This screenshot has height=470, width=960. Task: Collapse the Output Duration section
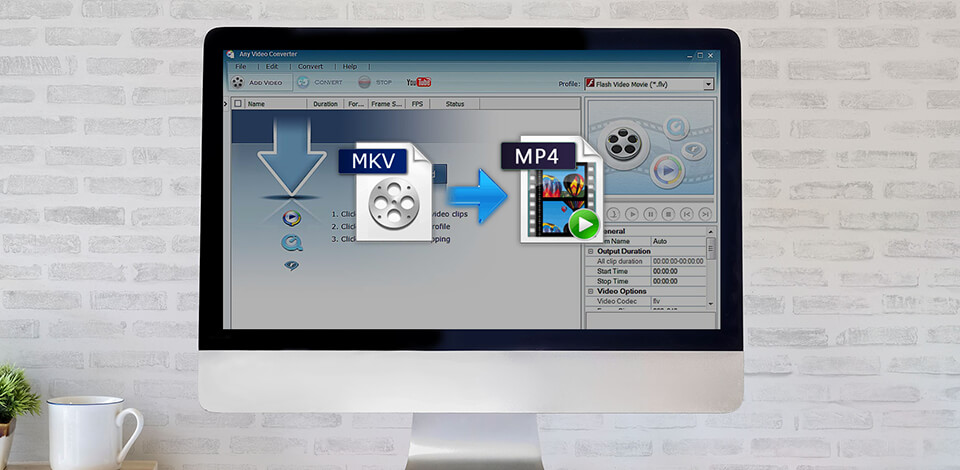click(591, 252)
